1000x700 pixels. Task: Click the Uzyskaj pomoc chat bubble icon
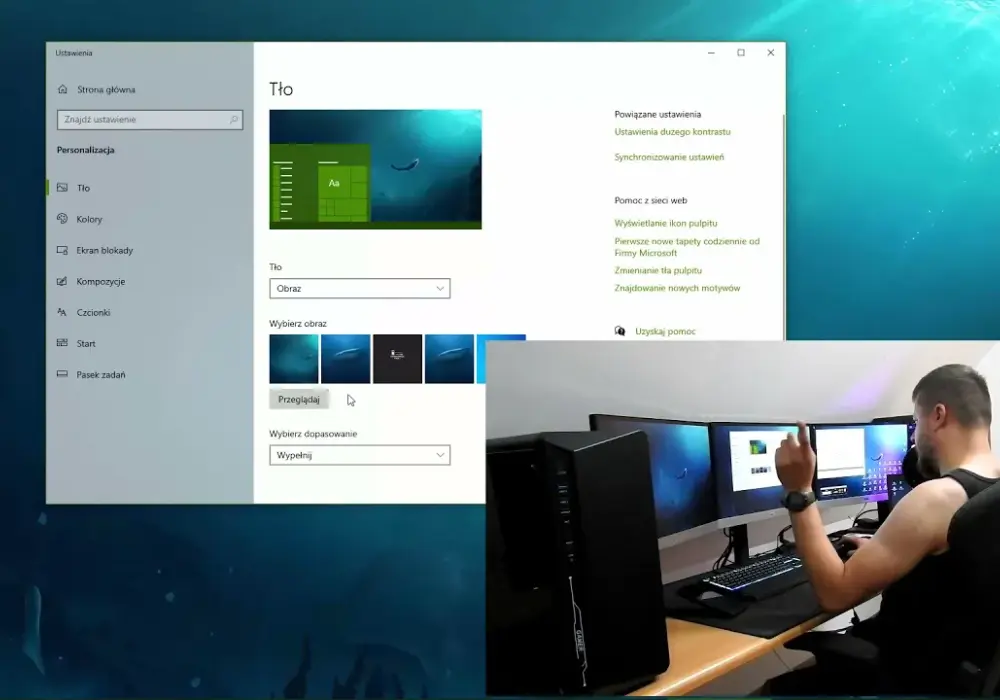click(x=620, y=331)
